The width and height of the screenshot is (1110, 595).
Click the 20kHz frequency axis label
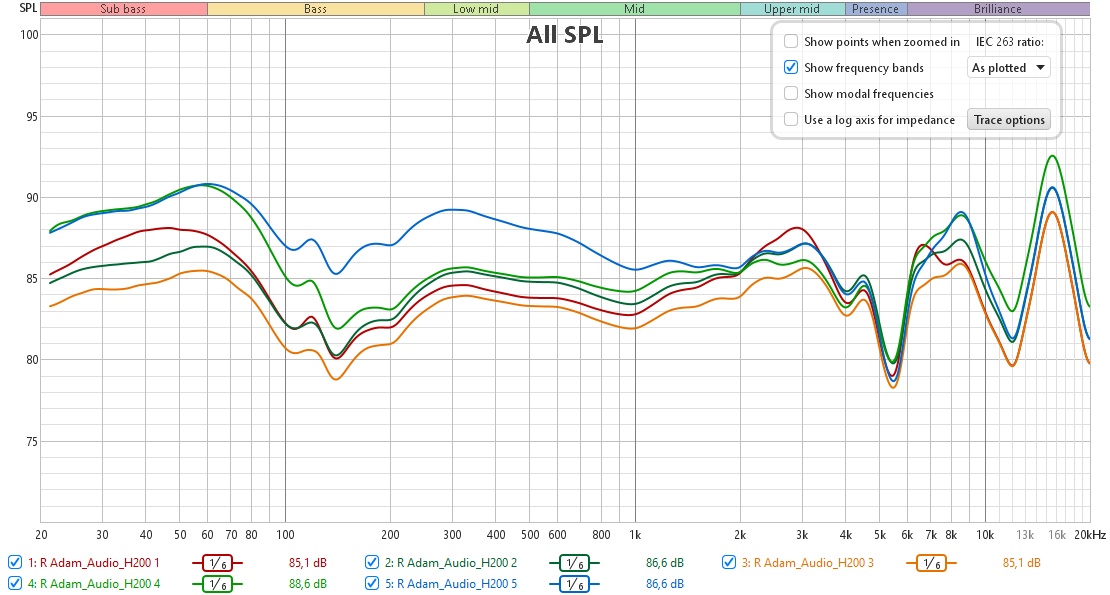coord(1090,535)
